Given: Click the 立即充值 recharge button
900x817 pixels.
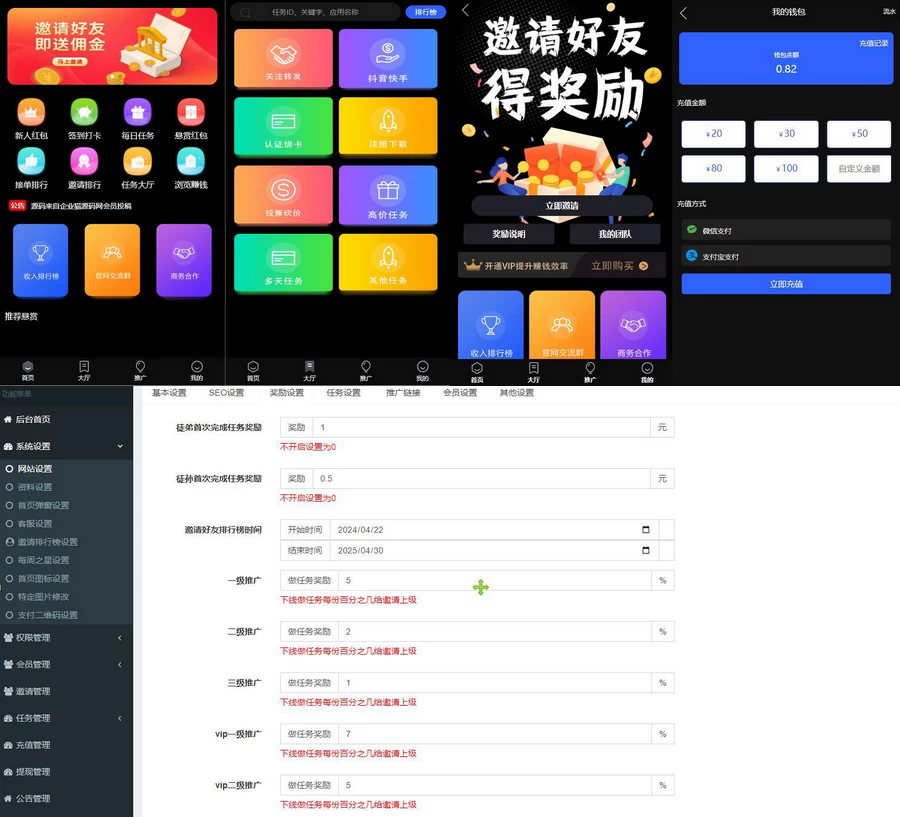Looking at the screenshot, I should 787,286.
